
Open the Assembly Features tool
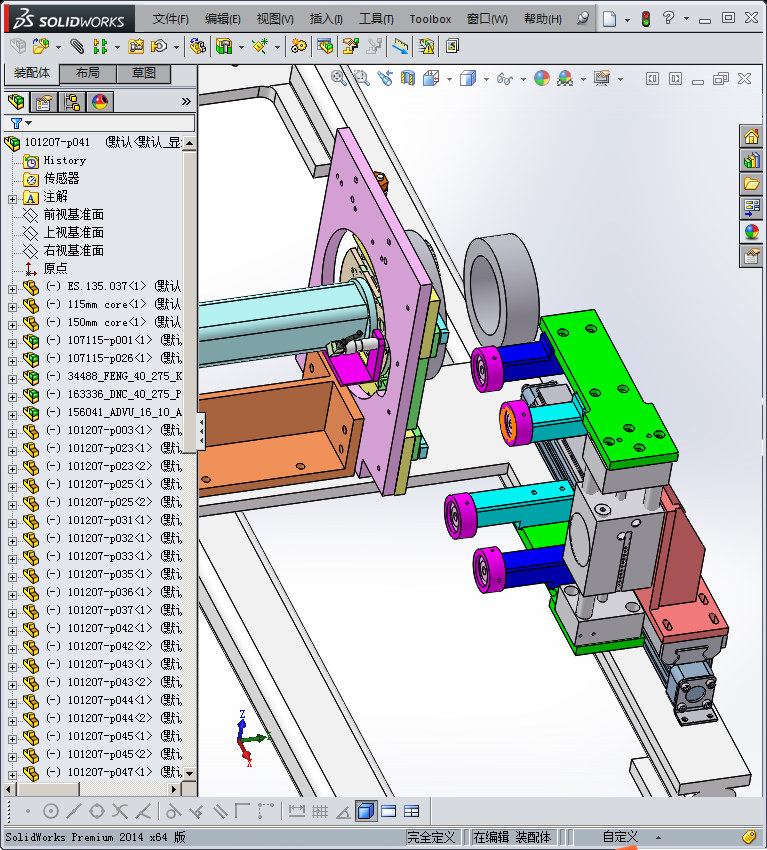(x=224, y=47)
